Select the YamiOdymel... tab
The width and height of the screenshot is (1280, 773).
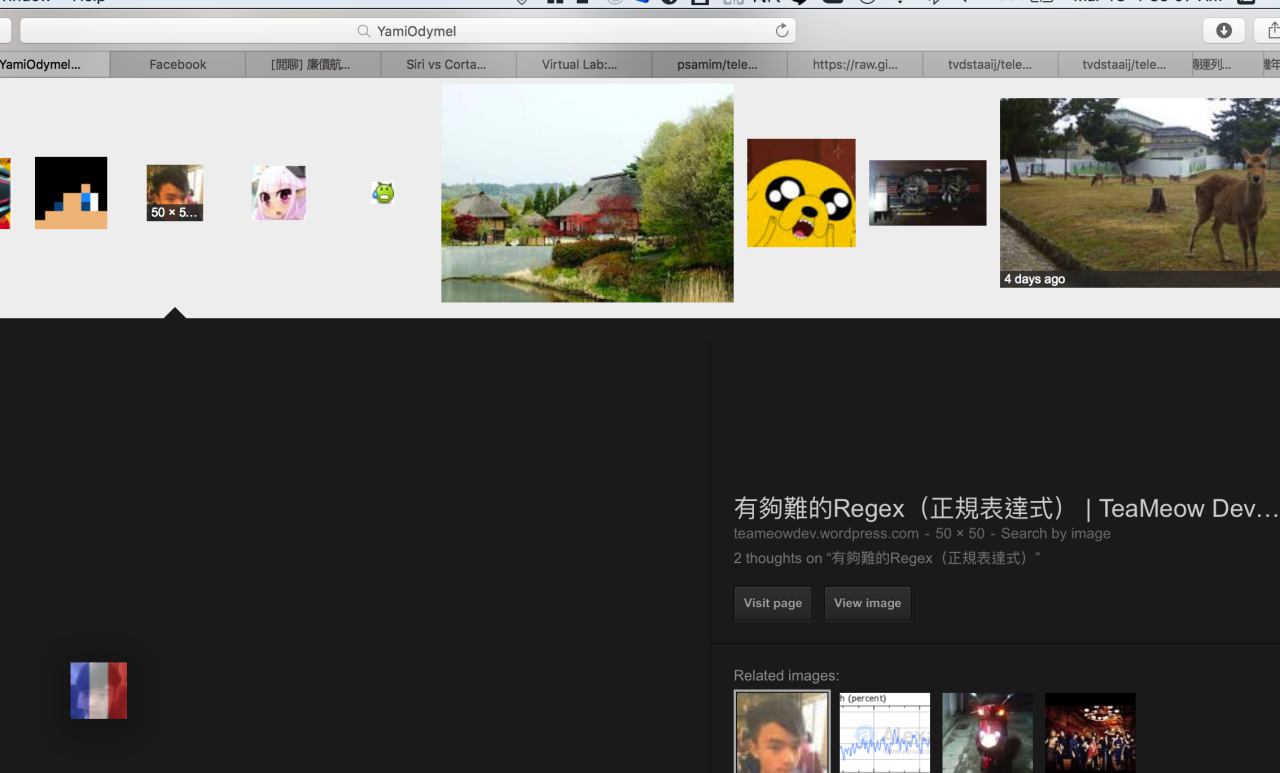pyautogui.click(x=54, y=64)
